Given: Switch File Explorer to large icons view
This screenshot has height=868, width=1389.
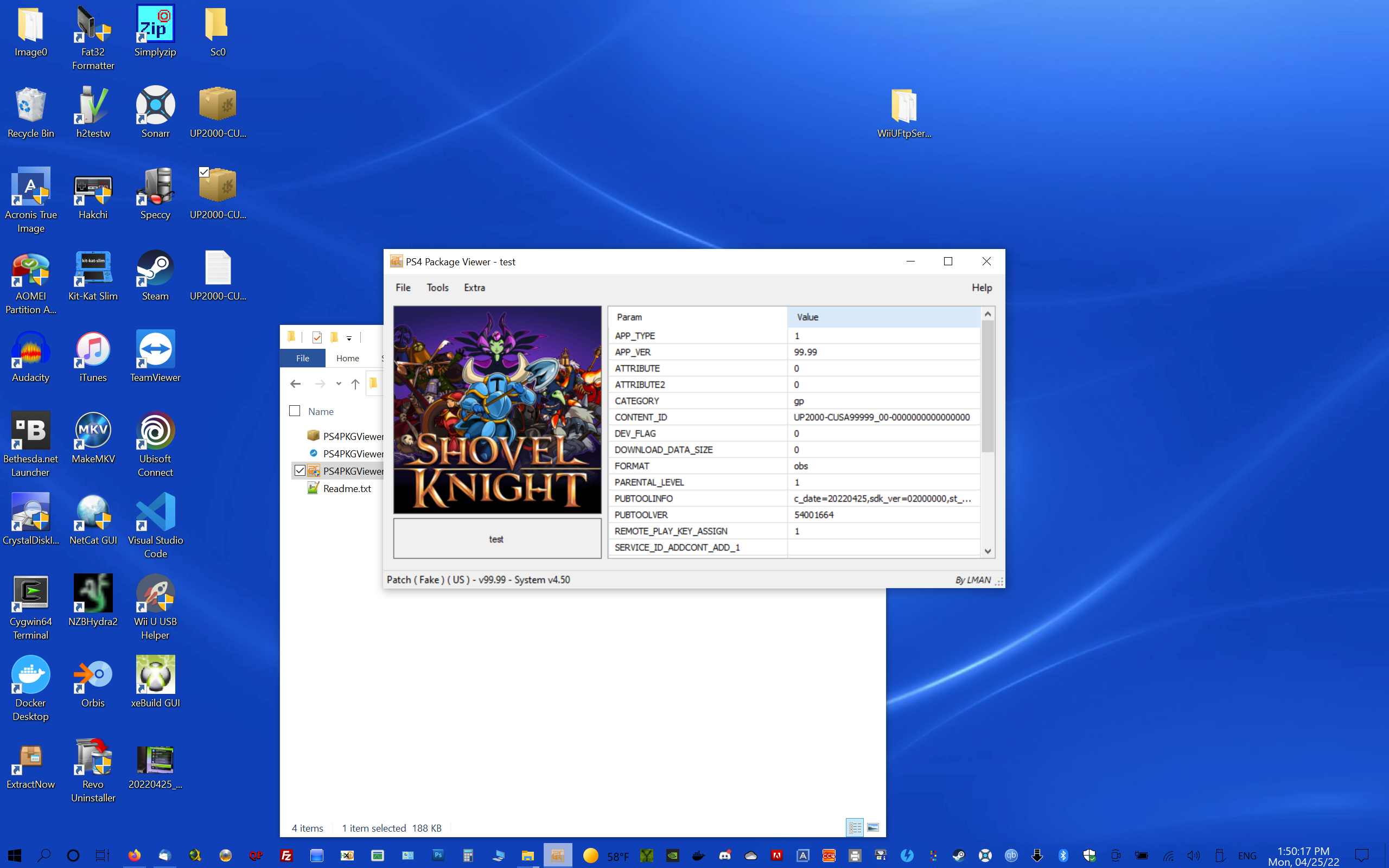Looking at the screenshot, I should coord(873,827).
